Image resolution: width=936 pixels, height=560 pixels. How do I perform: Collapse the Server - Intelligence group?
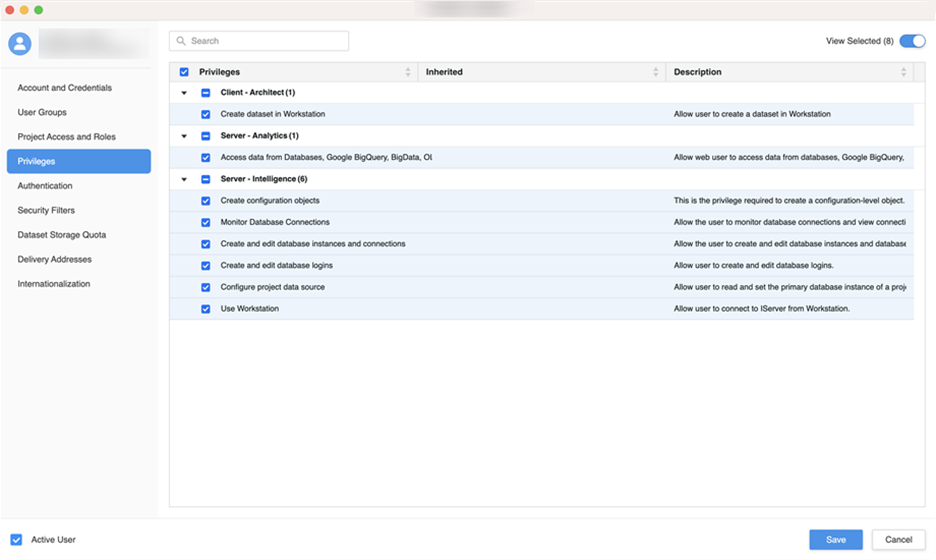click(x=184, y=179)
